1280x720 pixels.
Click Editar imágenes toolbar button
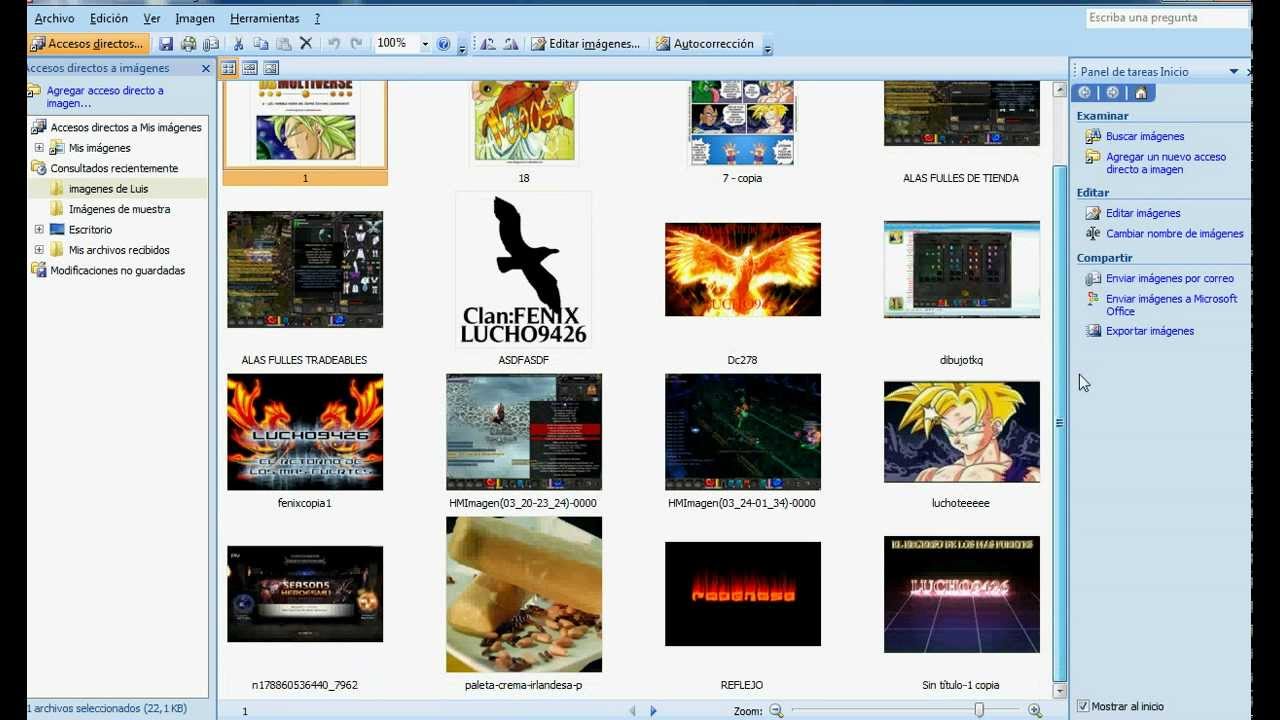(585, 44)
